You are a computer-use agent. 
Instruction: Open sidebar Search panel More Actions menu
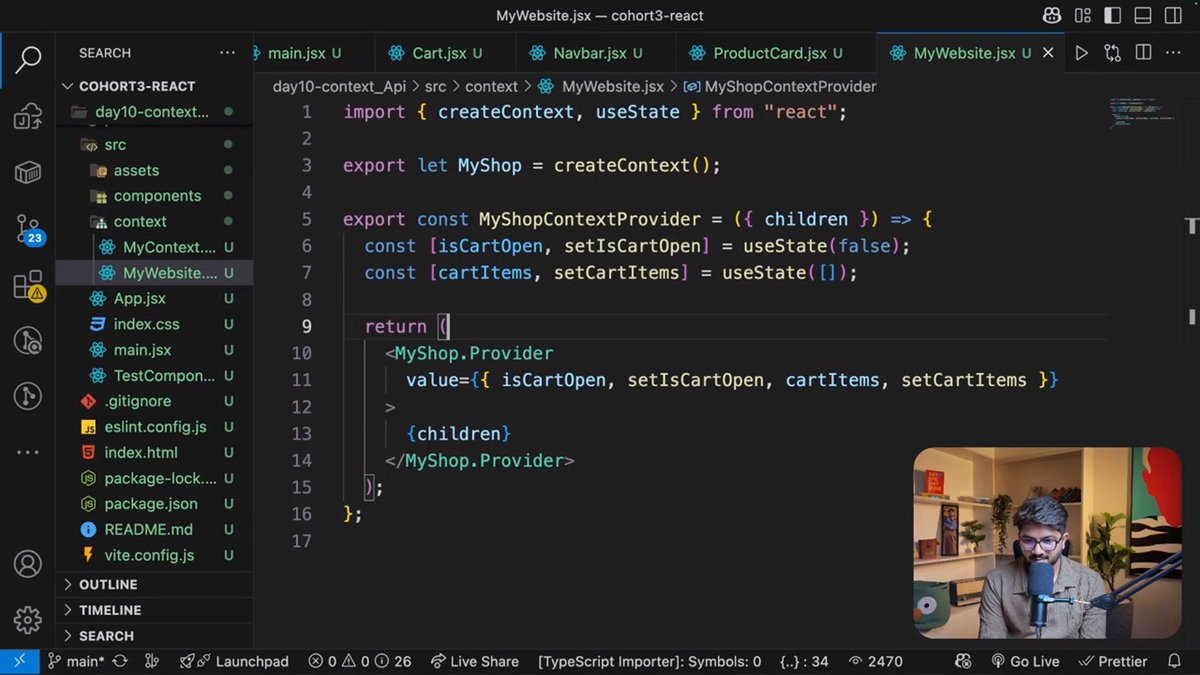228,53
